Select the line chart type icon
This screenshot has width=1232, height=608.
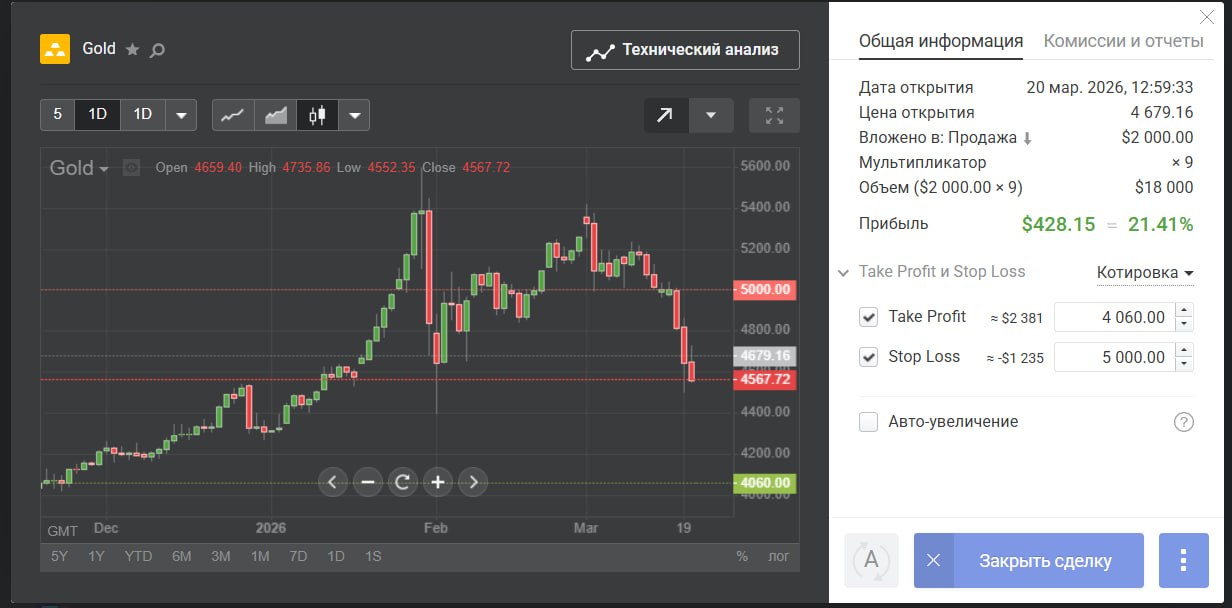click(233, 115)
